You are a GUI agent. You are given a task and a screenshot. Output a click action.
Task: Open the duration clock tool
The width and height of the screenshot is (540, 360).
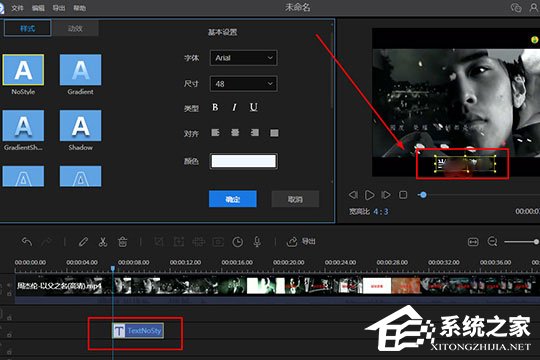point(238,242)
